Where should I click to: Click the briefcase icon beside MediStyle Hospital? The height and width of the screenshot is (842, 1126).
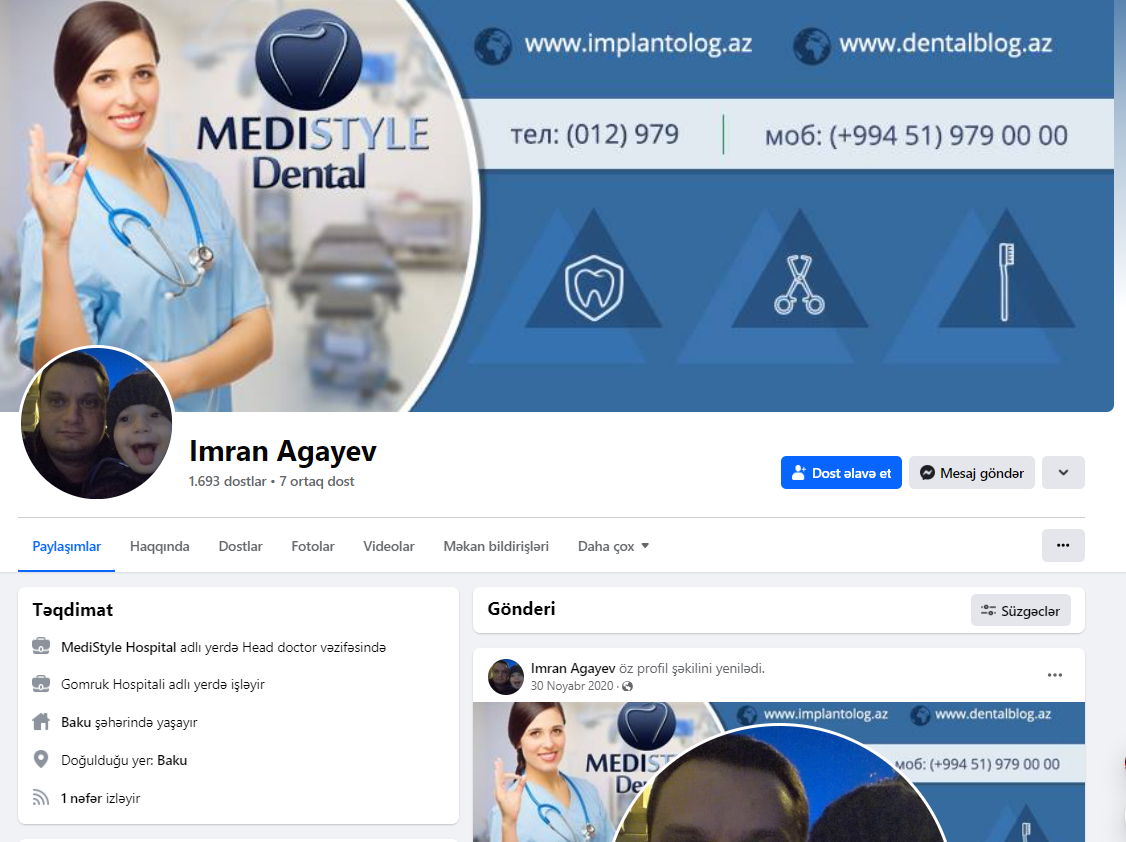(x=40, y=646)
